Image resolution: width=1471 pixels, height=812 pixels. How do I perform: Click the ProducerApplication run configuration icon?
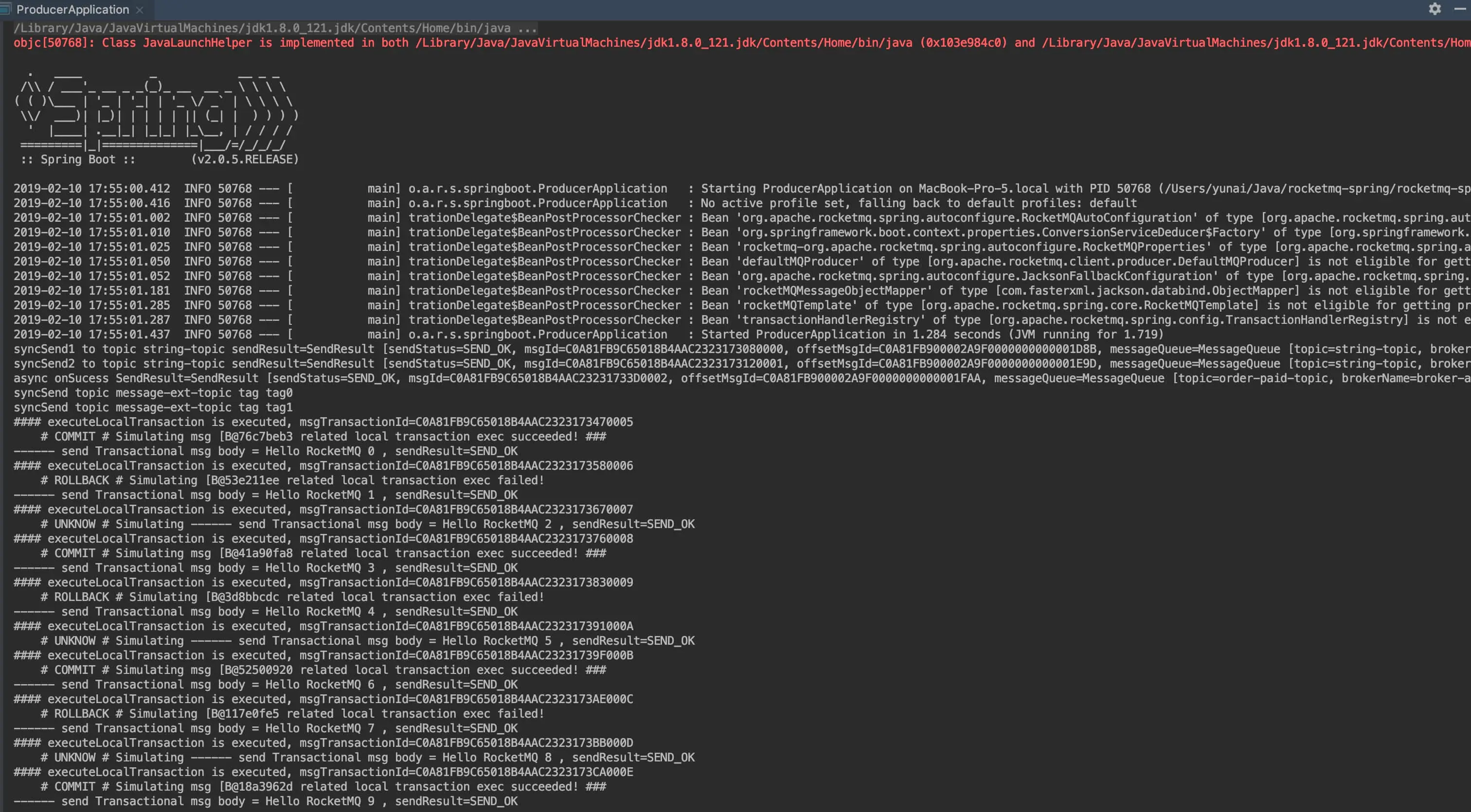pyautogui.click(x=6, y=9)
